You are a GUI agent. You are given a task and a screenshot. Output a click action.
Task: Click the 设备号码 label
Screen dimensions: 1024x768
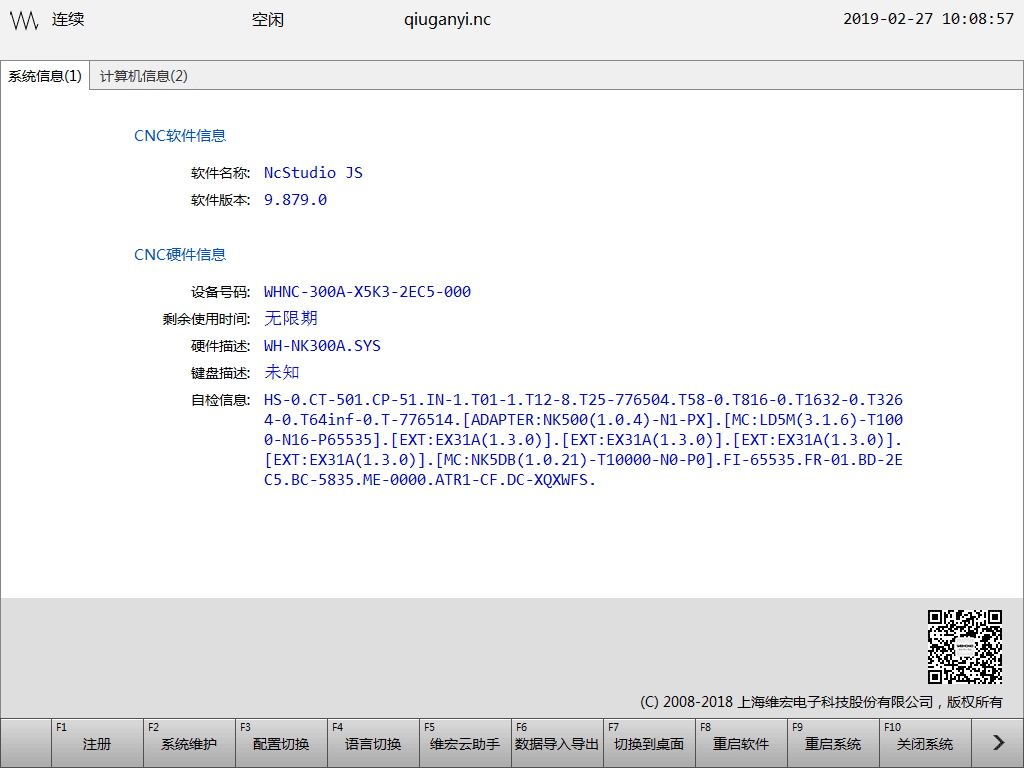click(x=220, y=292)
